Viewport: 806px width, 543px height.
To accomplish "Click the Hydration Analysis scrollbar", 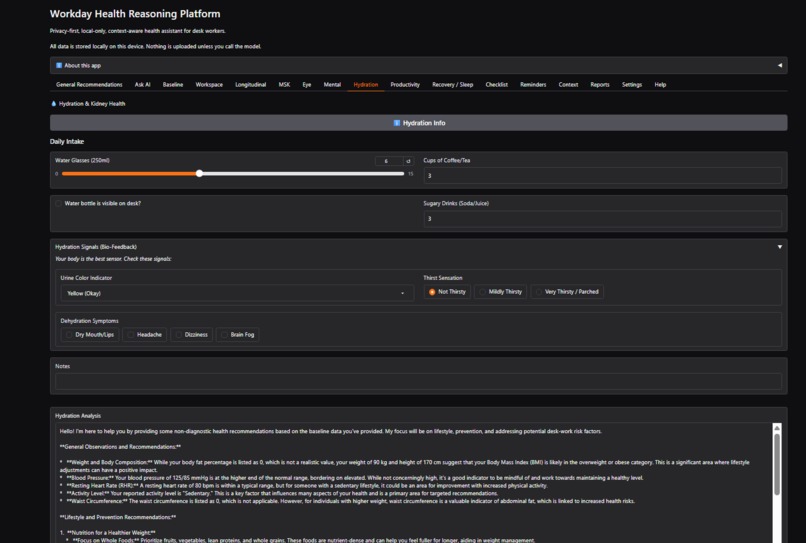I will pyautogui.click(x=777, y=465).
